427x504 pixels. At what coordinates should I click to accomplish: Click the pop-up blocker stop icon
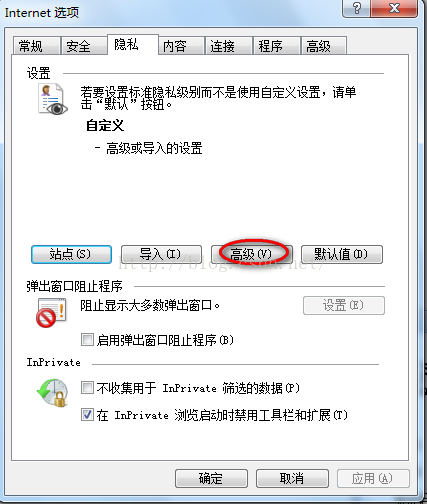pyautogui.click(x=51, y=312)
